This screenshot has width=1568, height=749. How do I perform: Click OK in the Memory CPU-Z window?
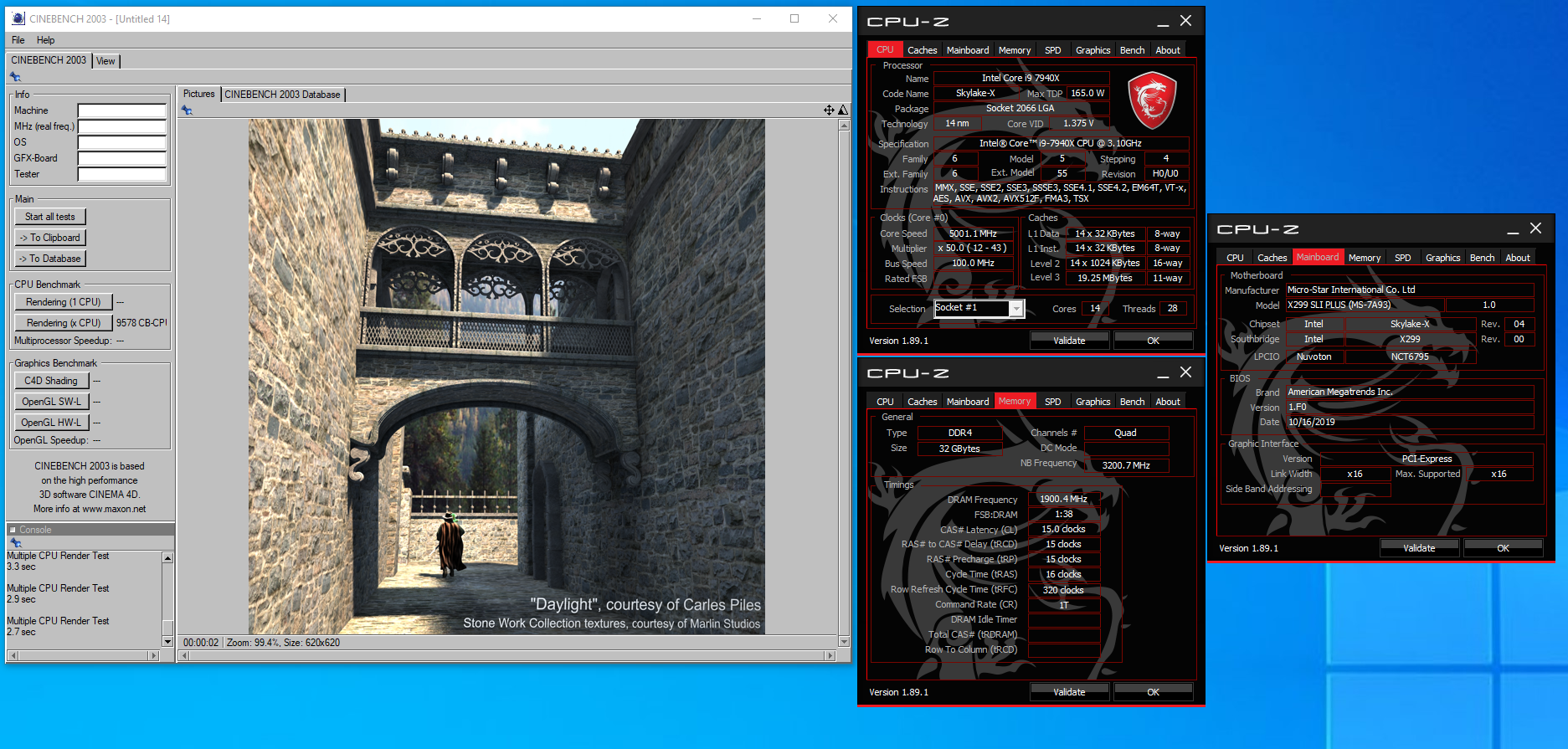(1153, 692)
